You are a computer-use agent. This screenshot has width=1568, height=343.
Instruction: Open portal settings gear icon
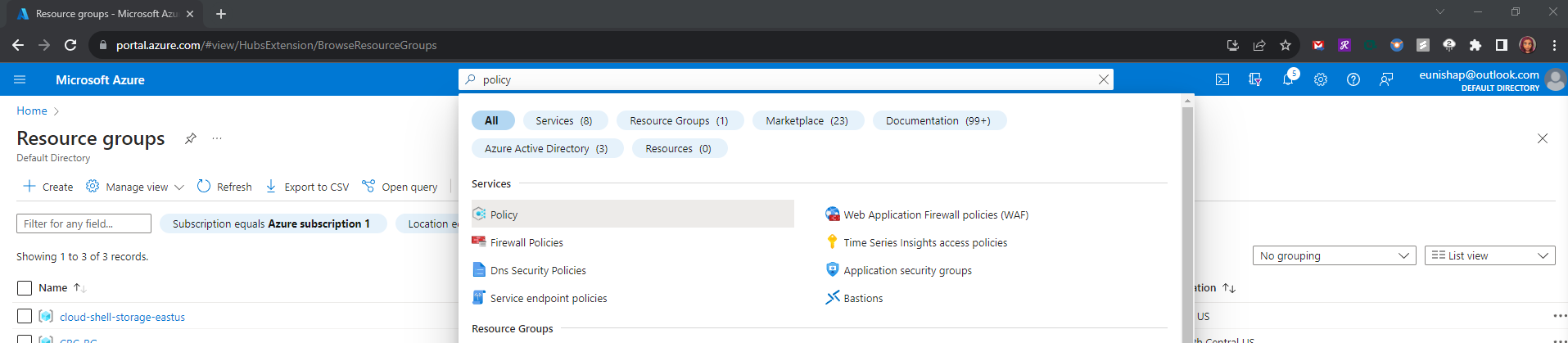click(1321, 79)
